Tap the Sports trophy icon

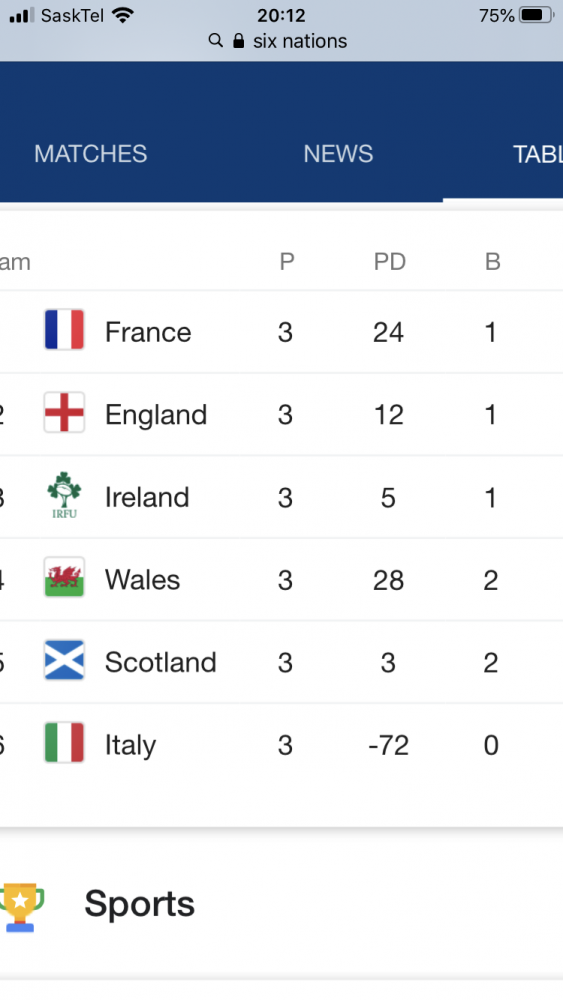[x=21, y=907]
